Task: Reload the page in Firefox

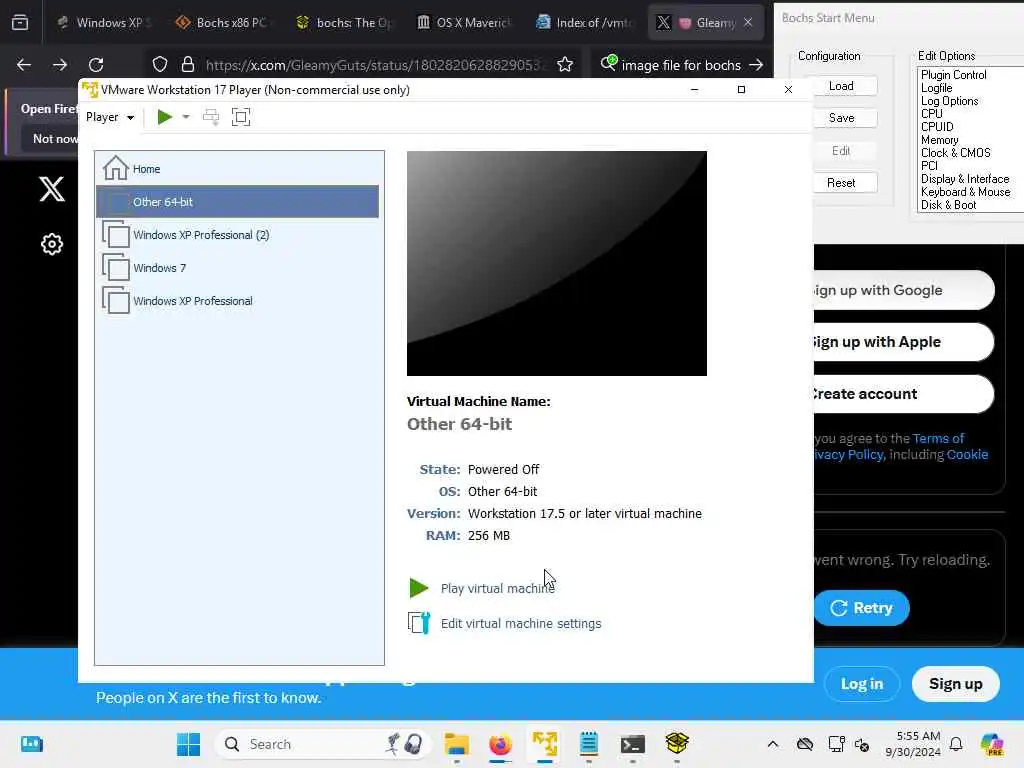Action: click(96, 65)
